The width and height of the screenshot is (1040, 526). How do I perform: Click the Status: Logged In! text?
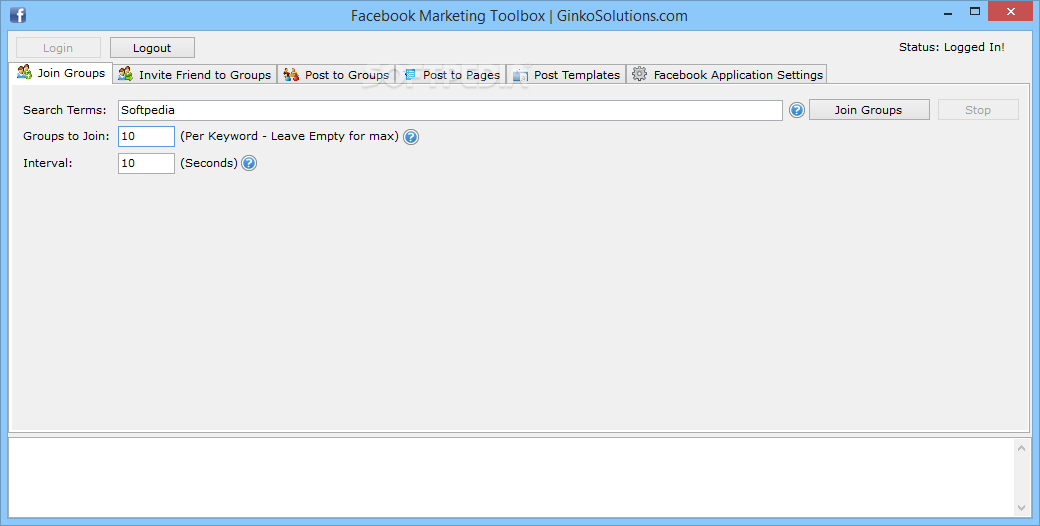(x=952, y=47)
